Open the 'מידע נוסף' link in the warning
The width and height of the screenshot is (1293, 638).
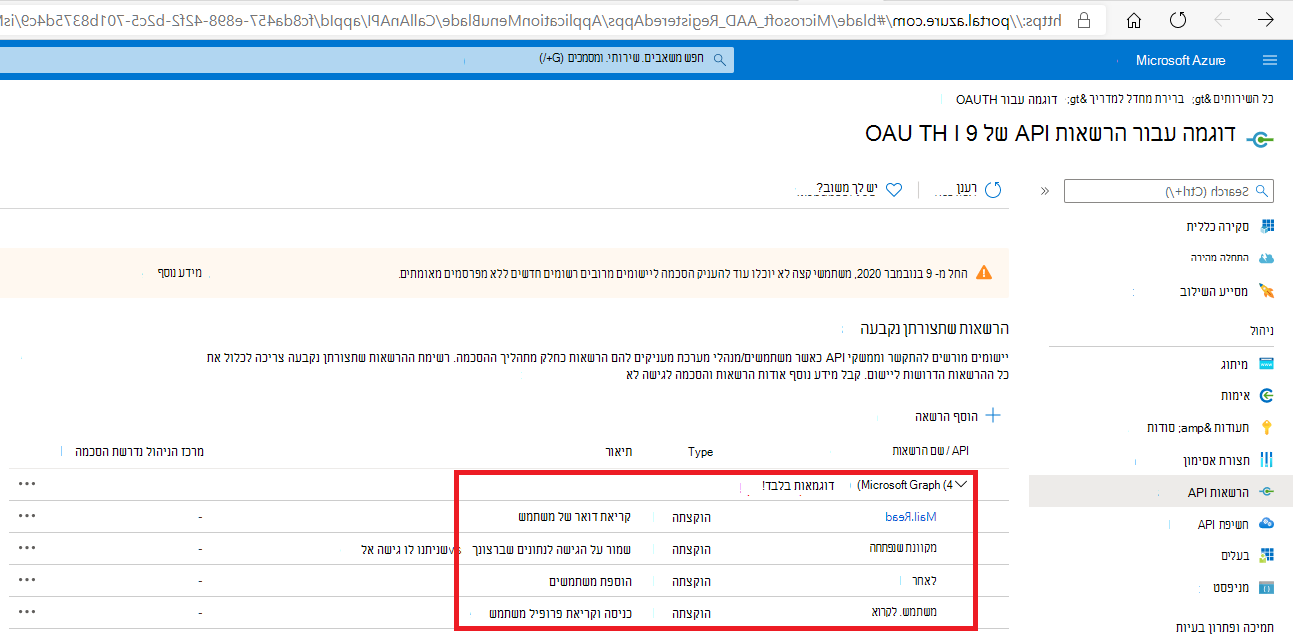180,272
